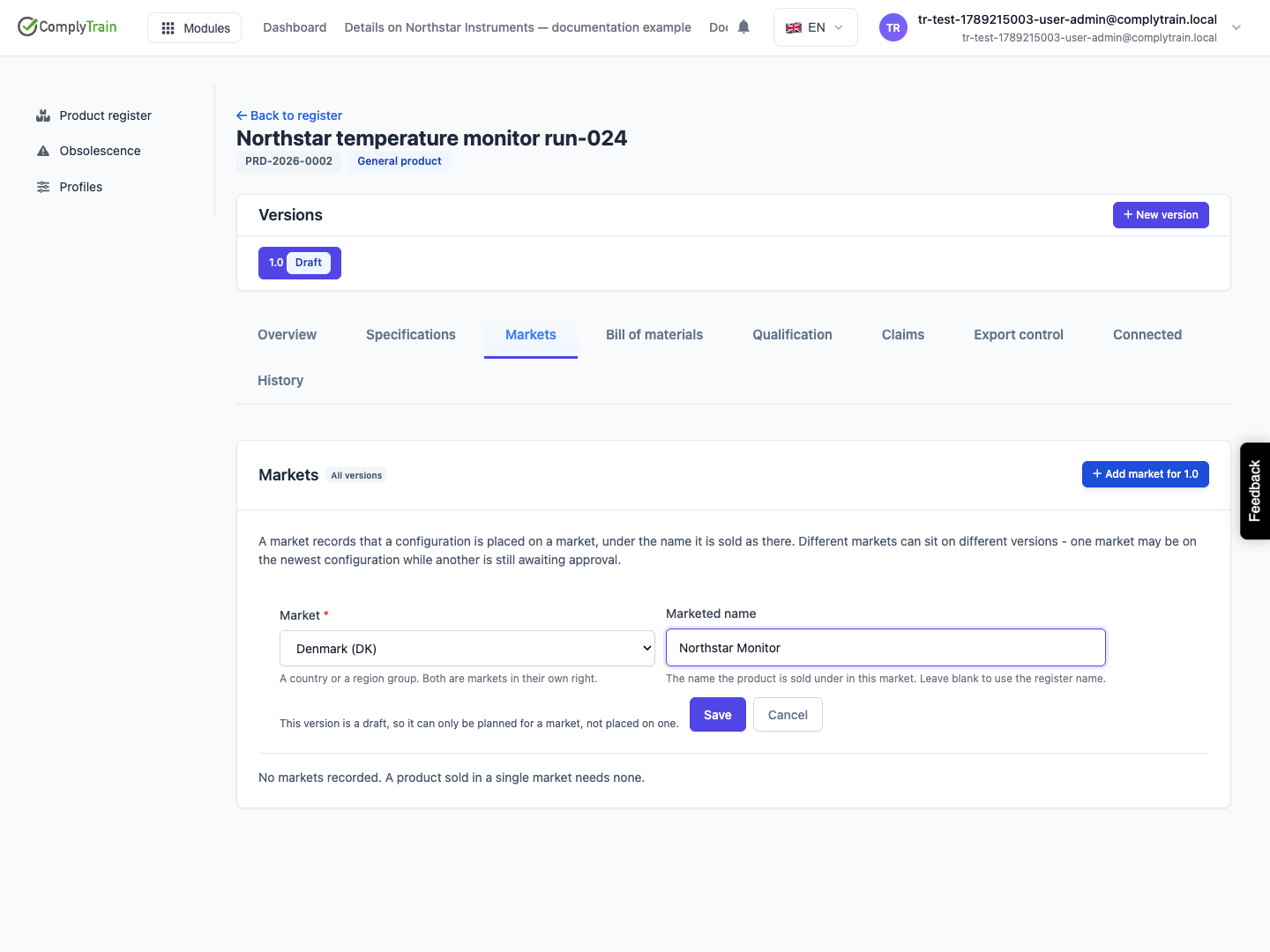The image size is (1270, 952).
Task: Click Add market for 1.0
Action: click(1146, 474)
